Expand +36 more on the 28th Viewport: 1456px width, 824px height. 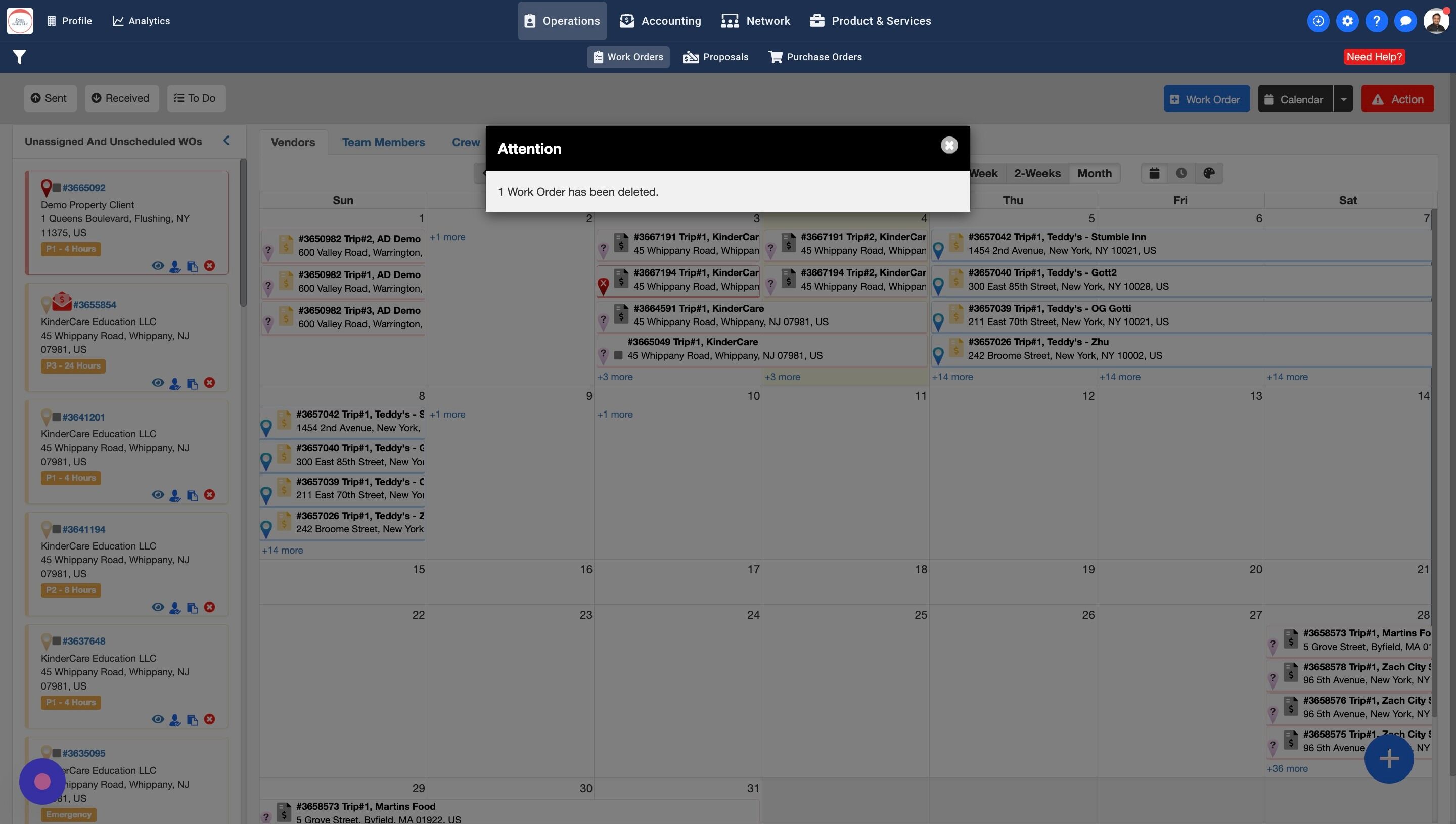point(1287,768)
